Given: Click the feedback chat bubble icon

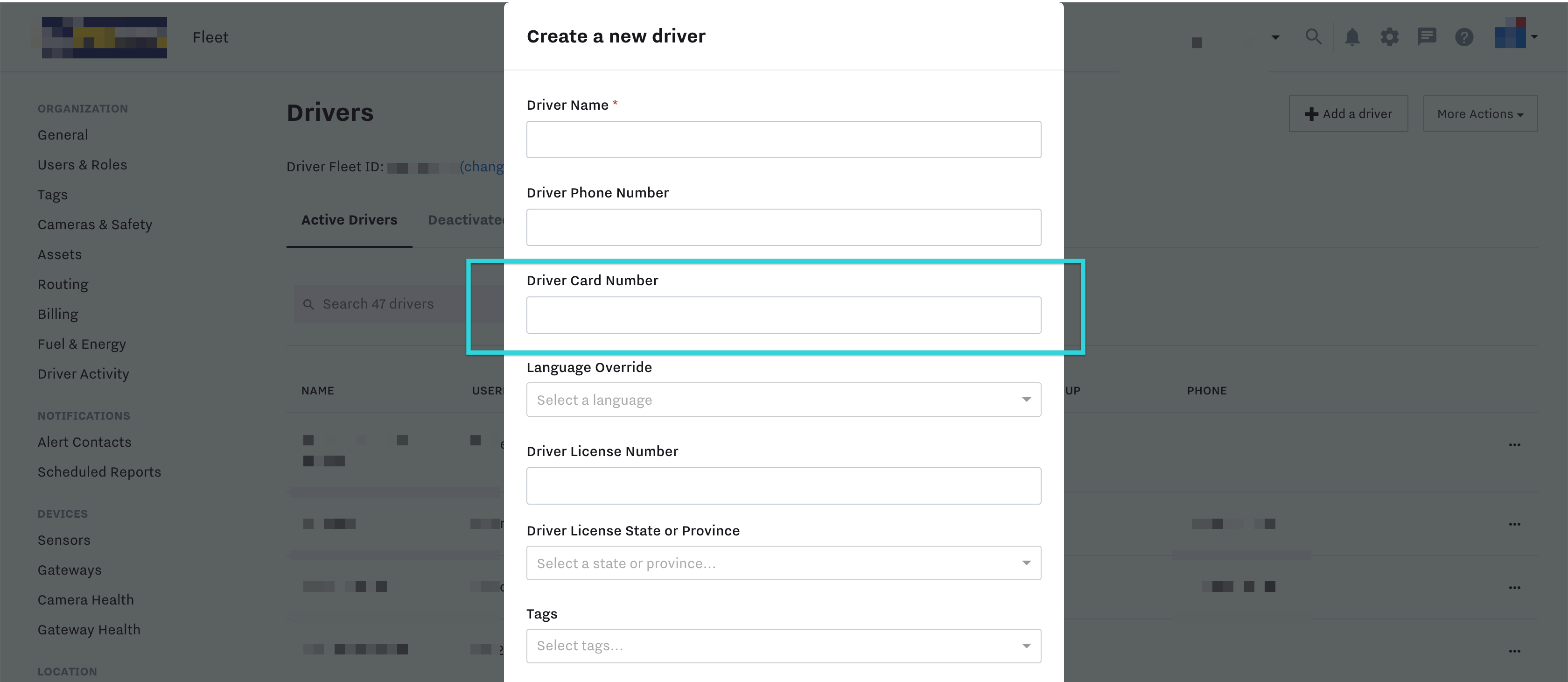Looking at the screenshot, I should pos(1427,36).
